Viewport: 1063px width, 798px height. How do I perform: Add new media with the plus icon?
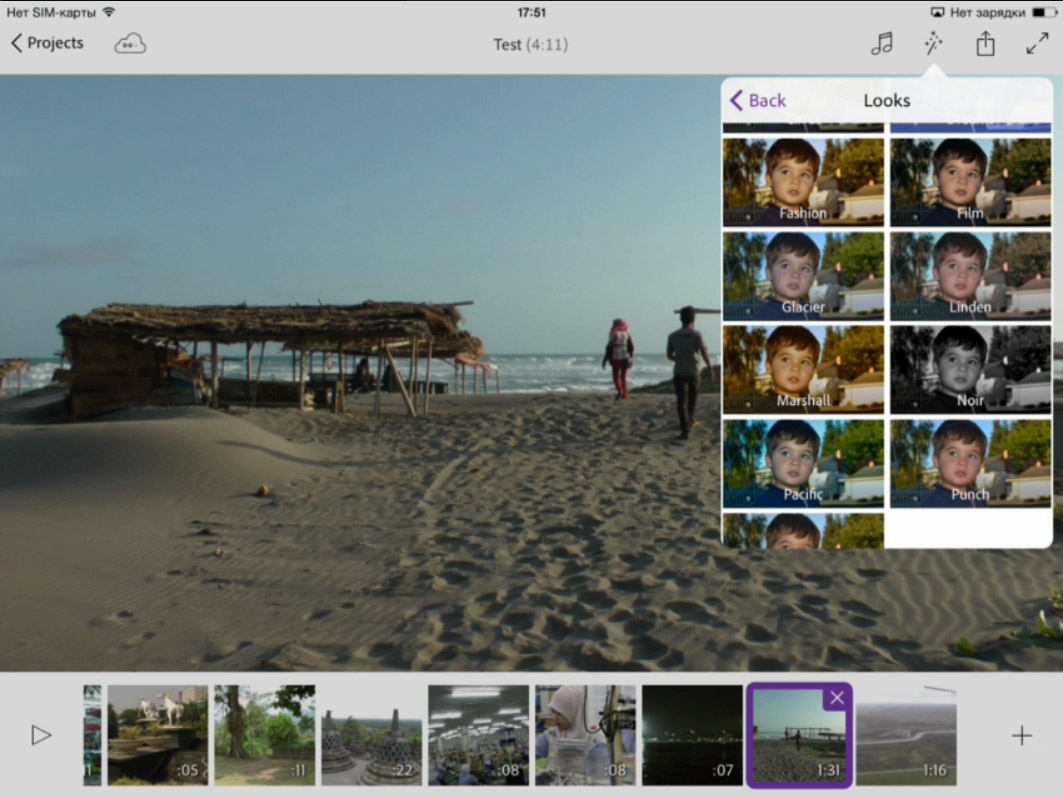[1021, 736]
